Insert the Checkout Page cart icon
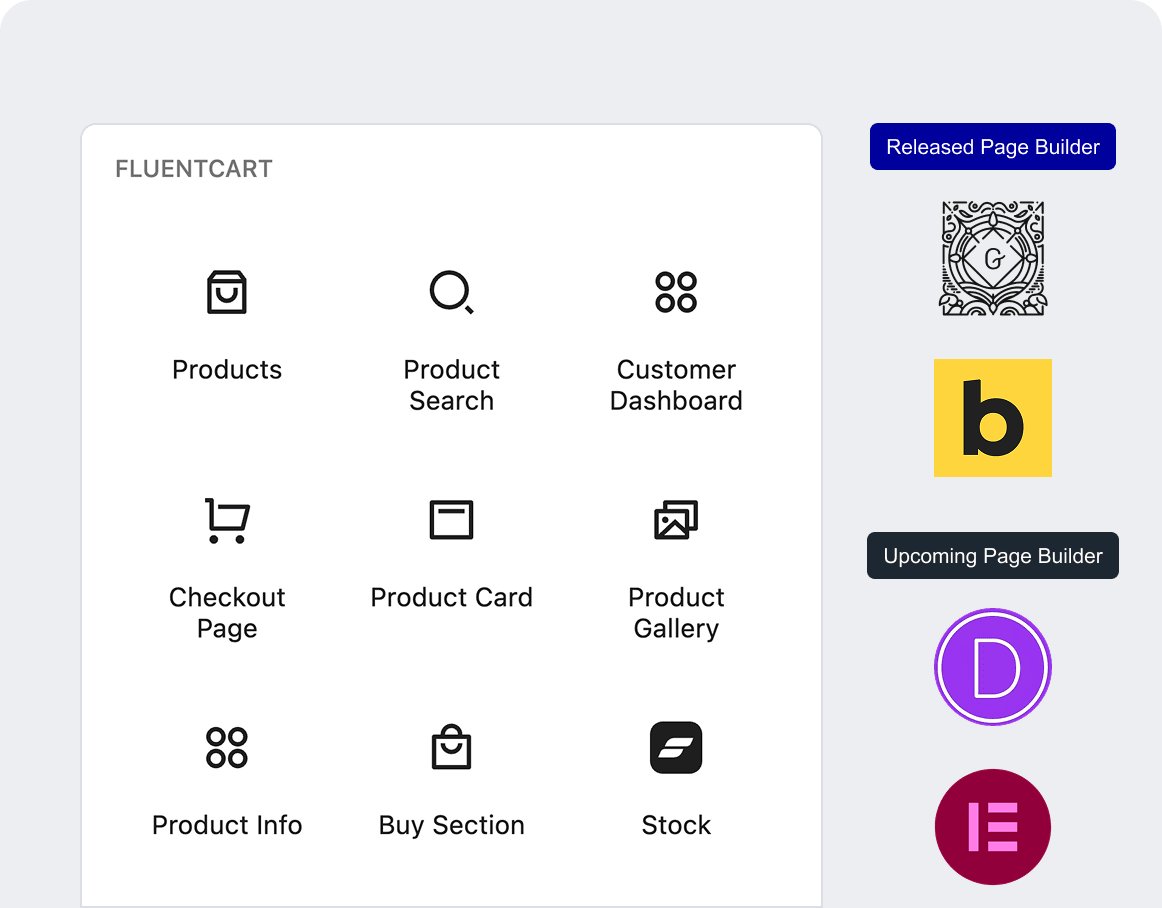This screenshot has width=1162, height=908. click(227, 520)
